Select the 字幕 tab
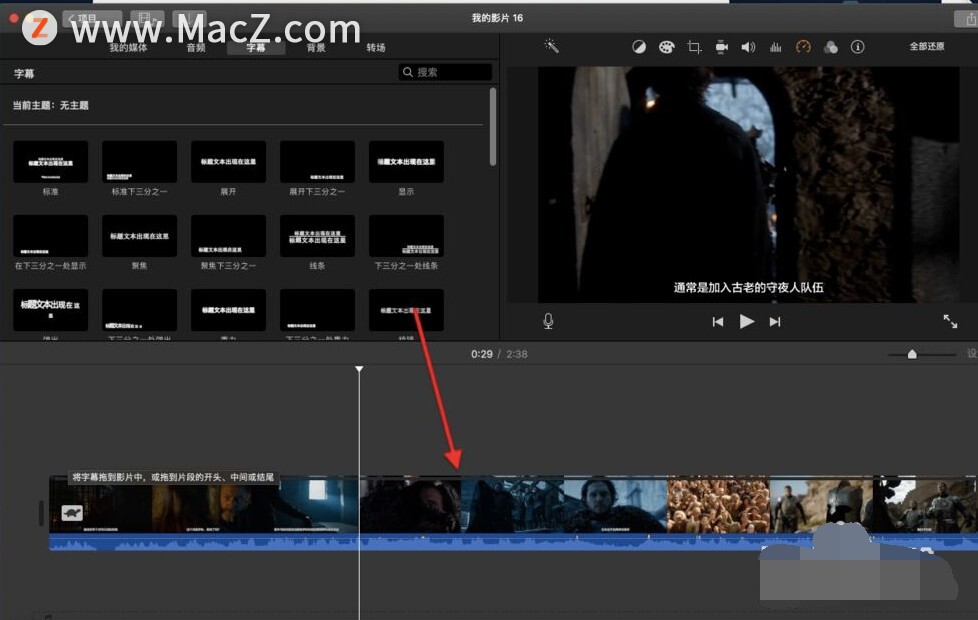The image size is (978, 620). 256,47
